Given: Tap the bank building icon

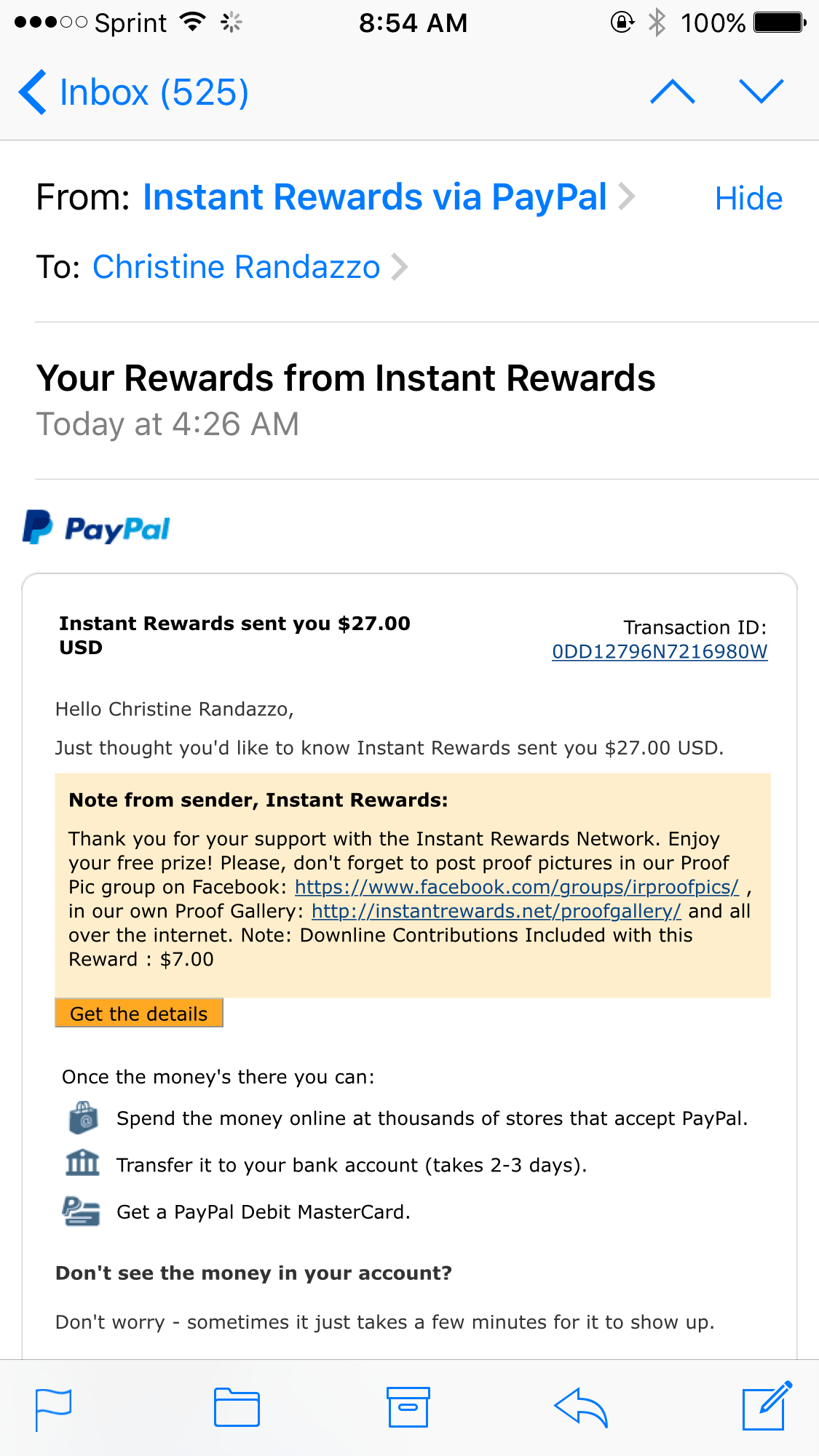Looking at the screenshot, I should tap(83, 1163).
